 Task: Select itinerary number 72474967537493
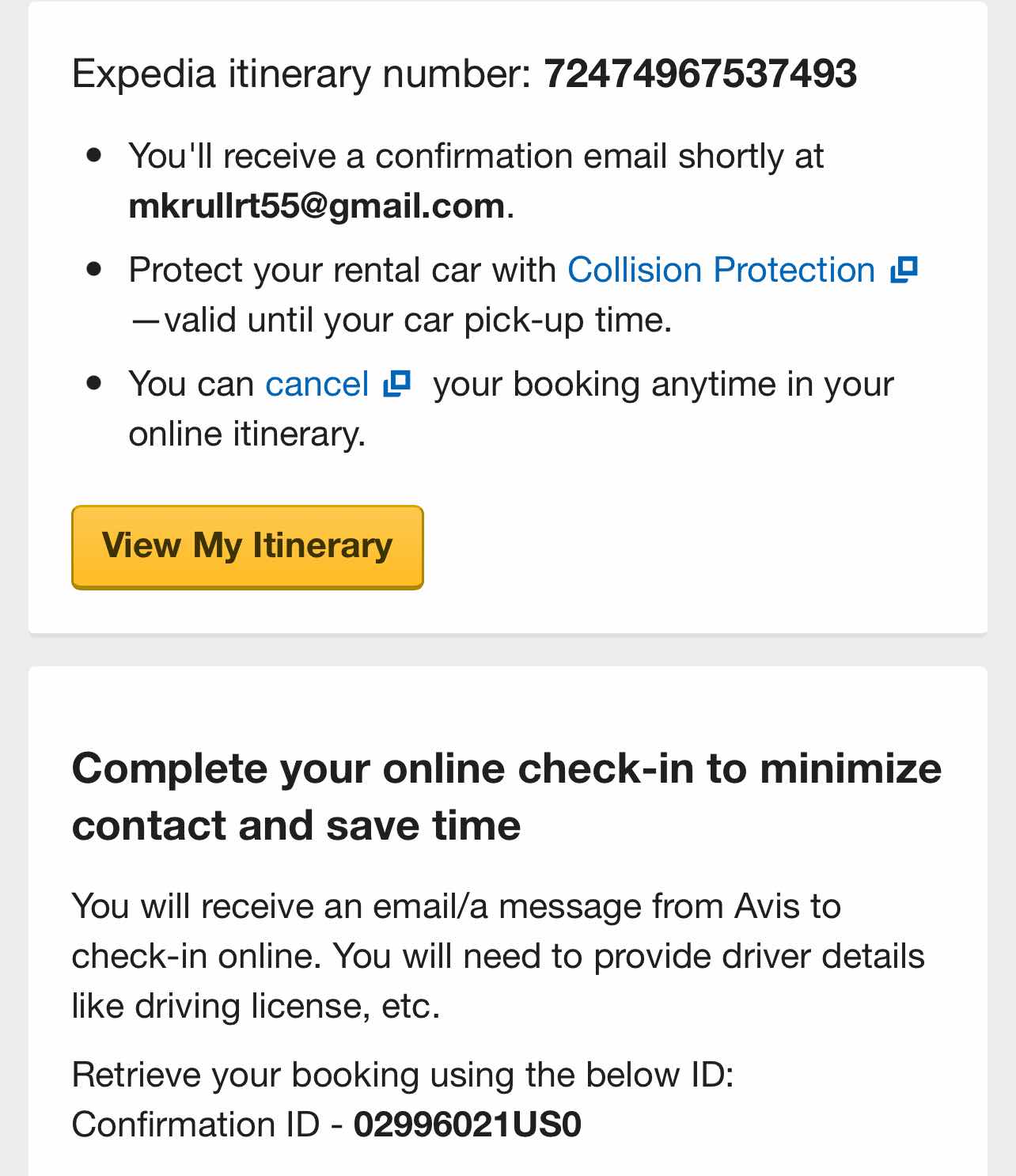click(x=700, y=74)
